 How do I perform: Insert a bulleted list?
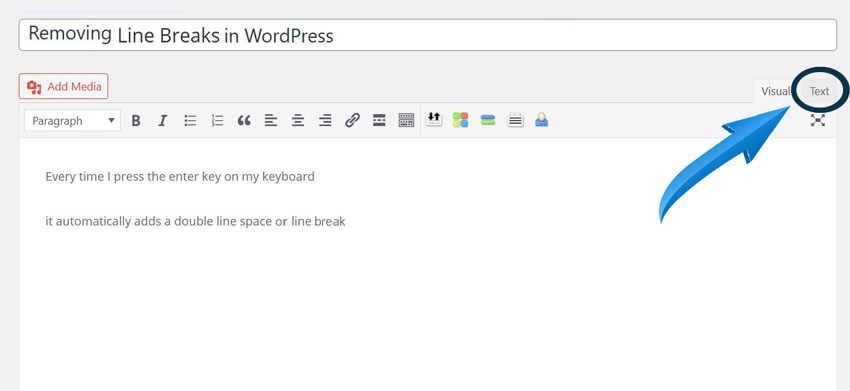[190, 121]
